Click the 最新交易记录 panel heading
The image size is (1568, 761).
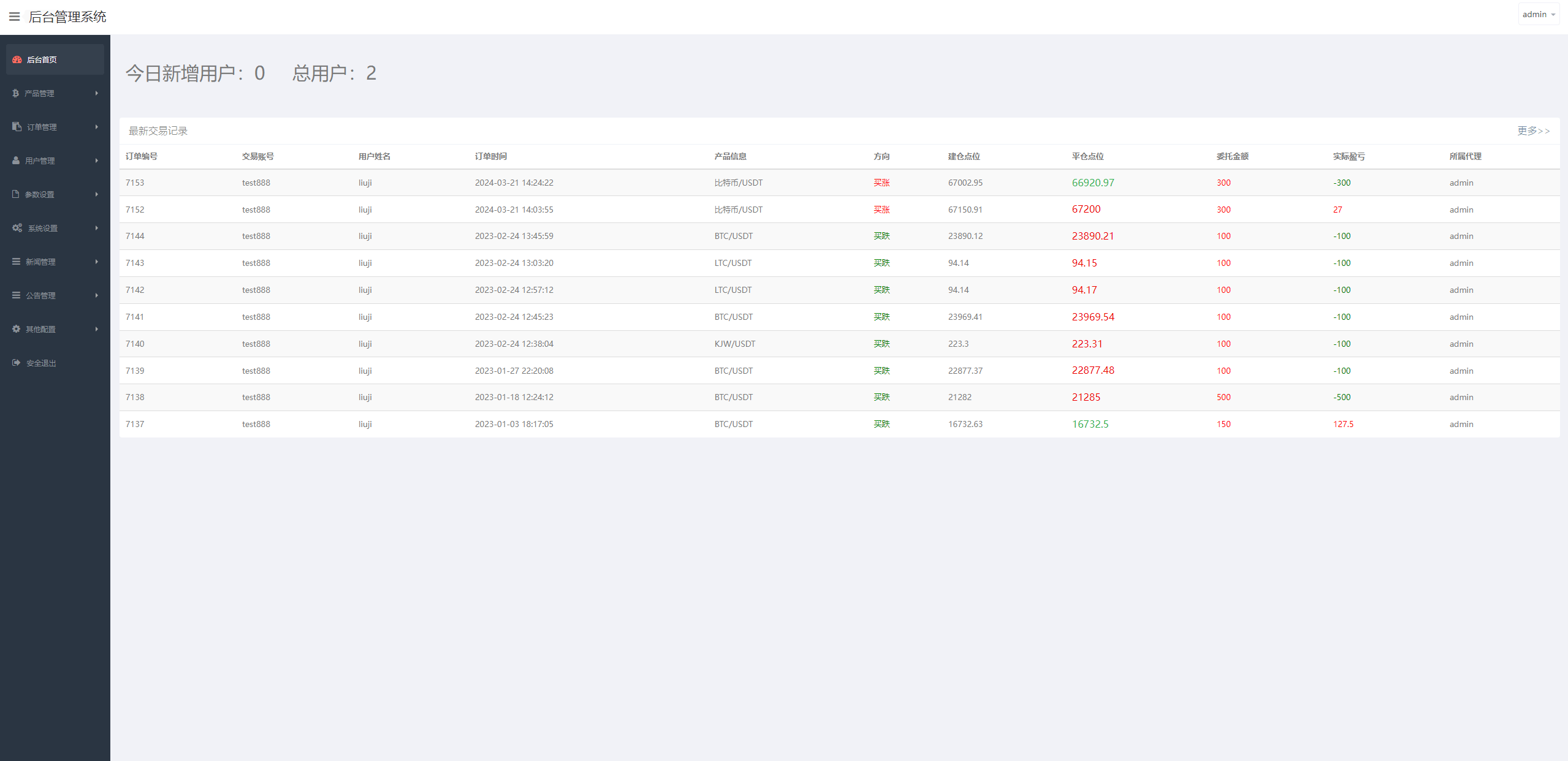pyautogui.click(x=158, y=131)
